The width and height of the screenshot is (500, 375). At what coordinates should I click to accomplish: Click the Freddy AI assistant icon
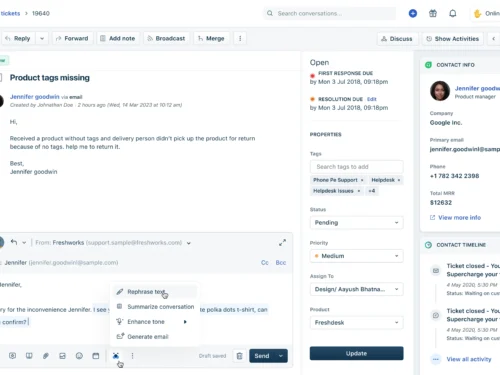(x=116, y=356)
